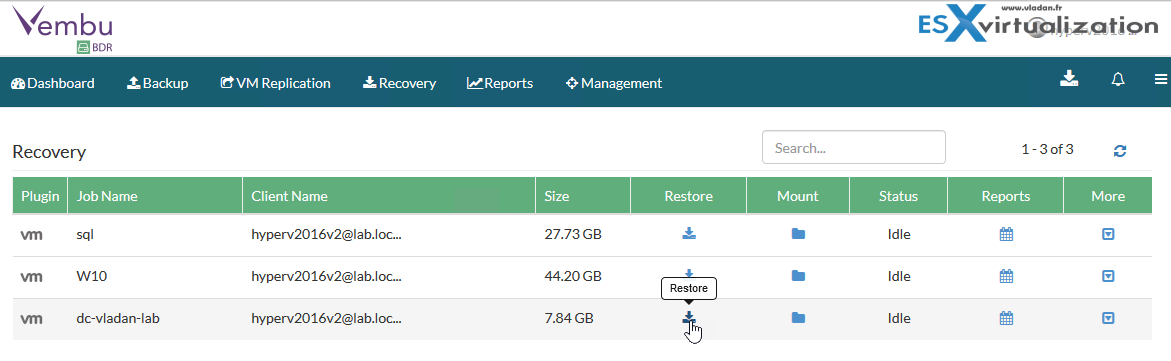Click Idle status in W10 row

[898, 276]
